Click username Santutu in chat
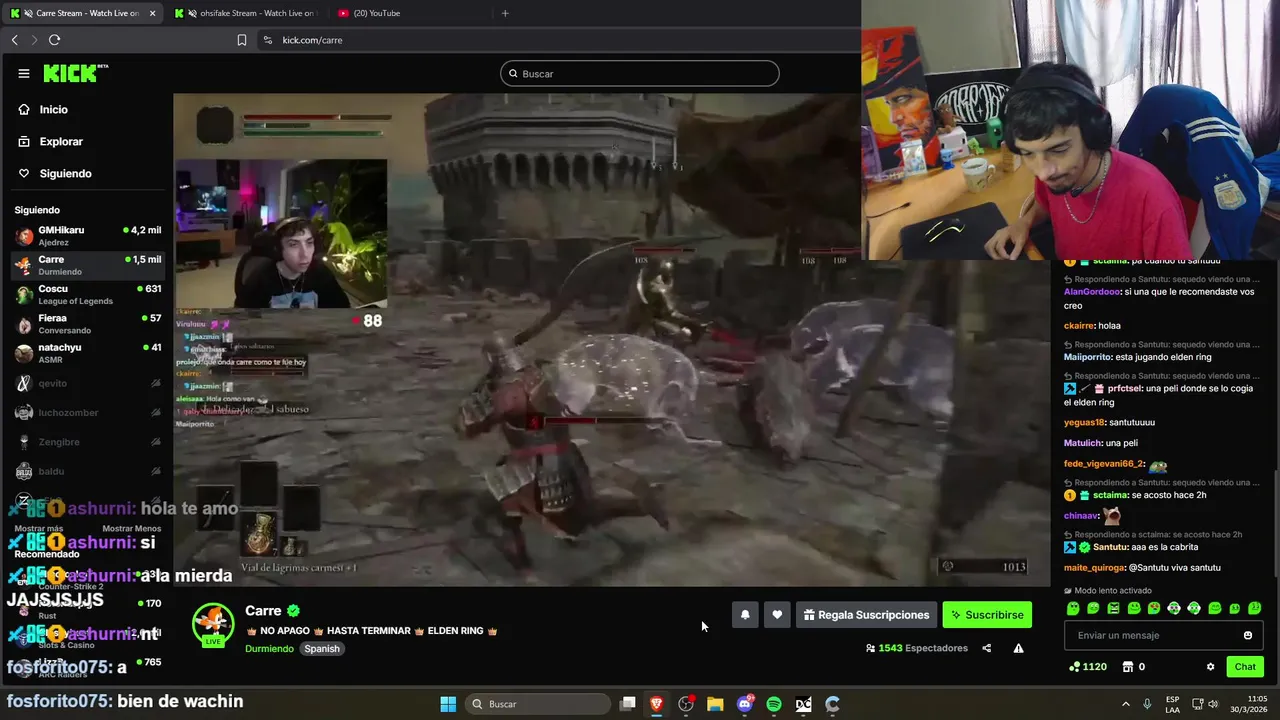 pos(1108,547)
